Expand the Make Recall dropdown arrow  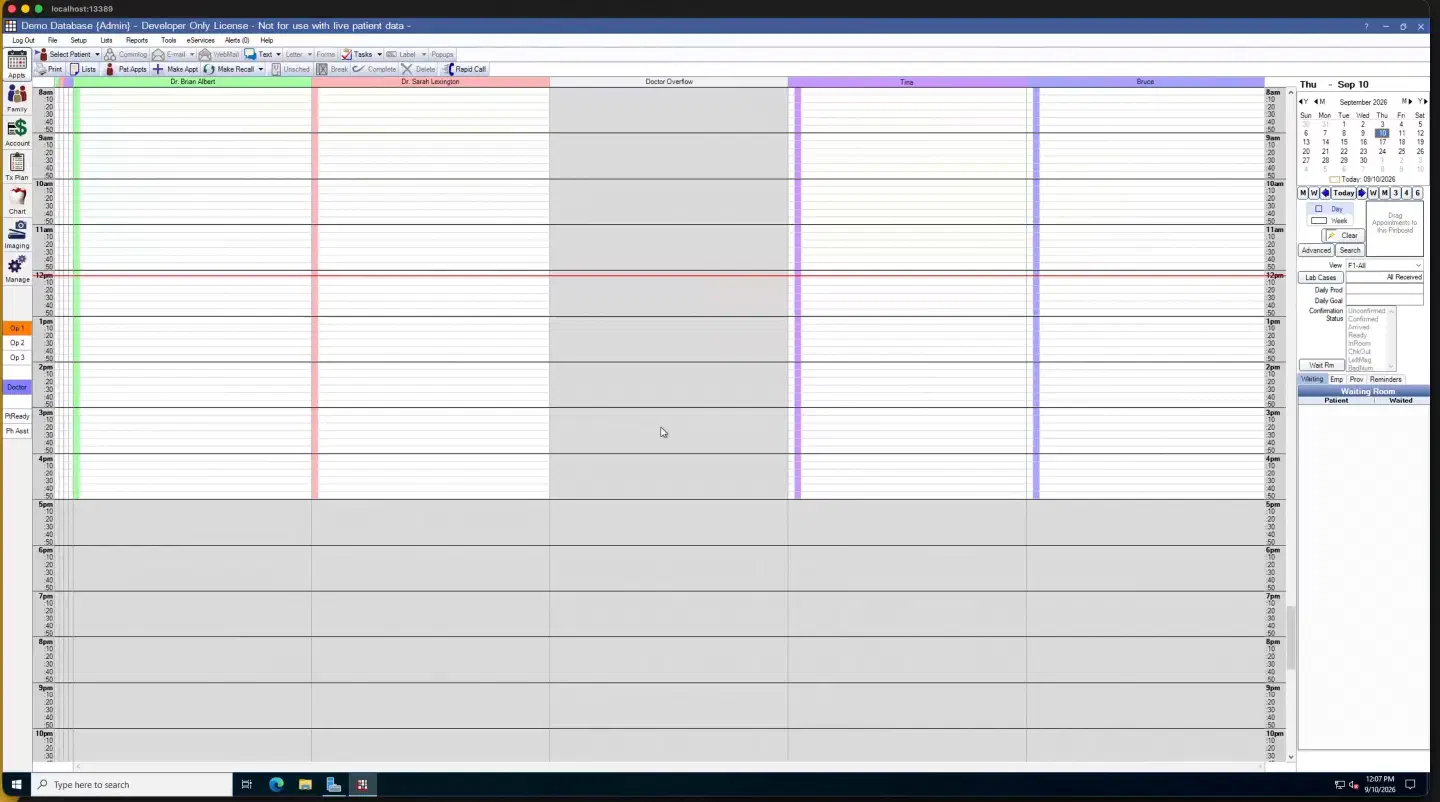pyautogui.click(x=261, y=69)
